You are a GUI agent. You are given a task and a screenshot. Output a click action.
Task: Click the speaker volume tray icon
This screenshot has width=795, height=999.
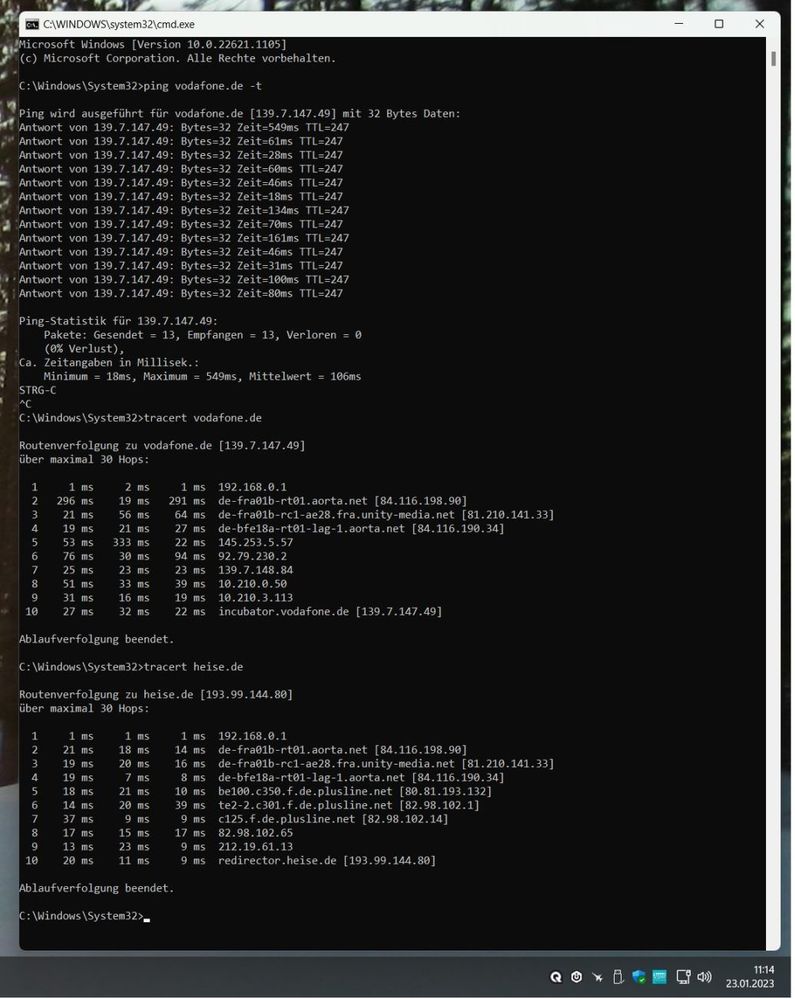(x=705, y=977)
